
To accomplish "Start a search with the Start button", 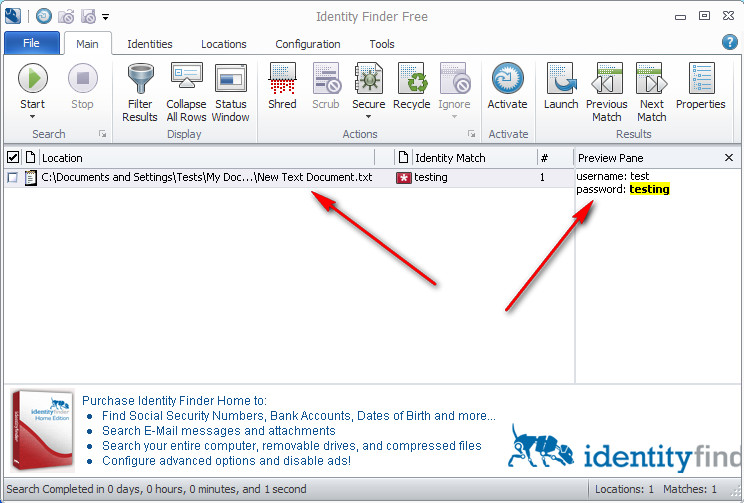I will tap(32, 86).
